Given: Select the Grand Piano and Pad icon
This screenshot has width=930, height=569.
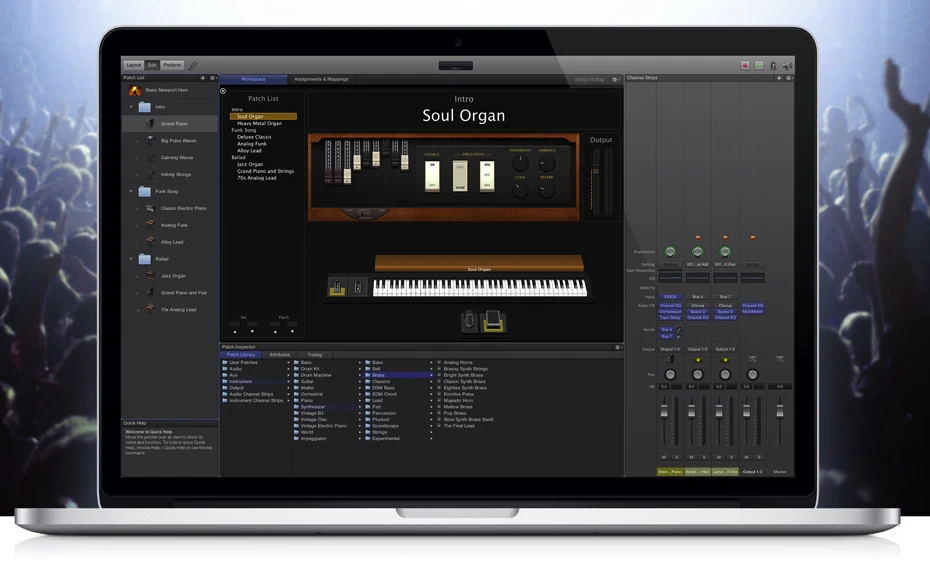Looking at the screenshot, I should (x=151, y=293).
